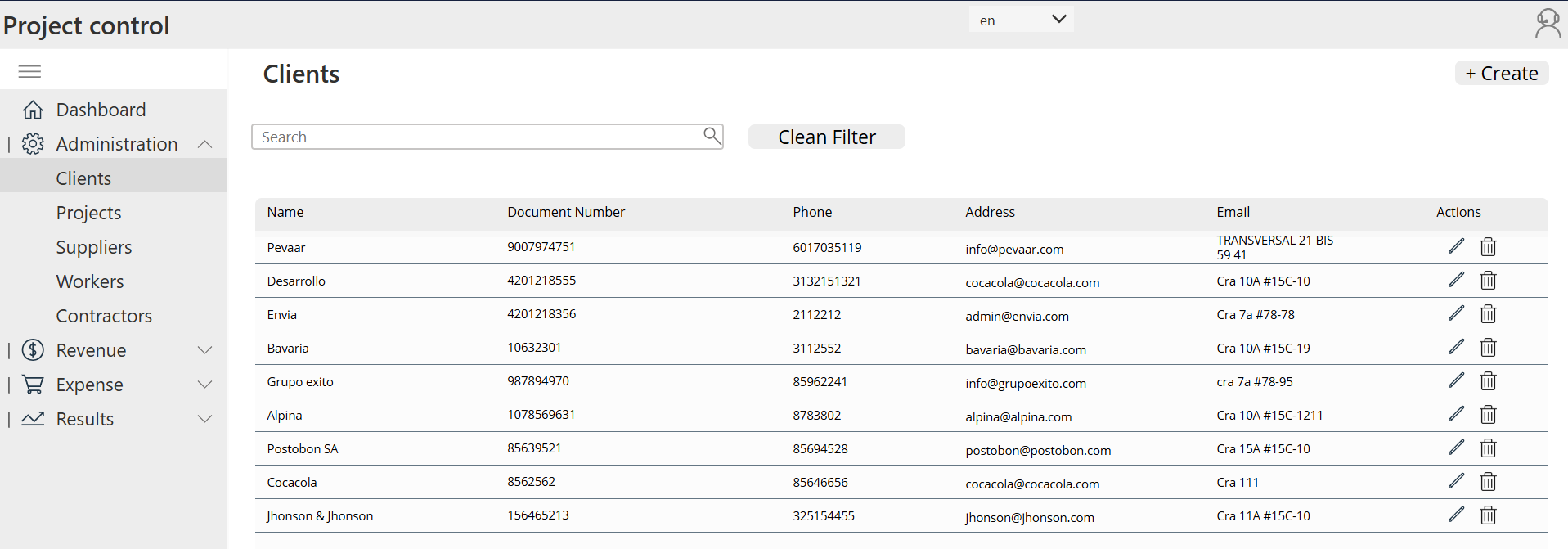Open the language dropdown showing en

tap(1021, 20)
